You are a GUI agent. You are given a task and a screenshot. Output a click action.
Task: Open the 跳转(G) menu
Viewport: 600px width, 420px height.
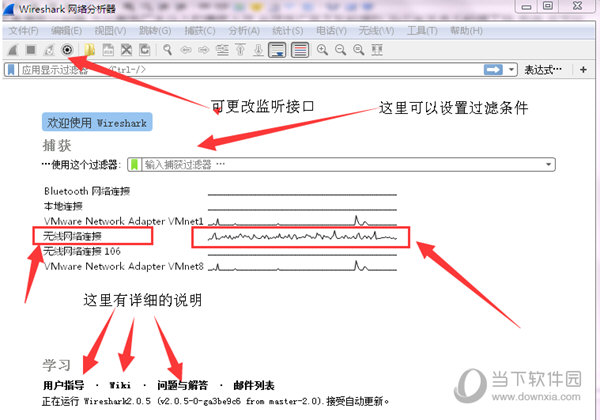coord(155,31)
